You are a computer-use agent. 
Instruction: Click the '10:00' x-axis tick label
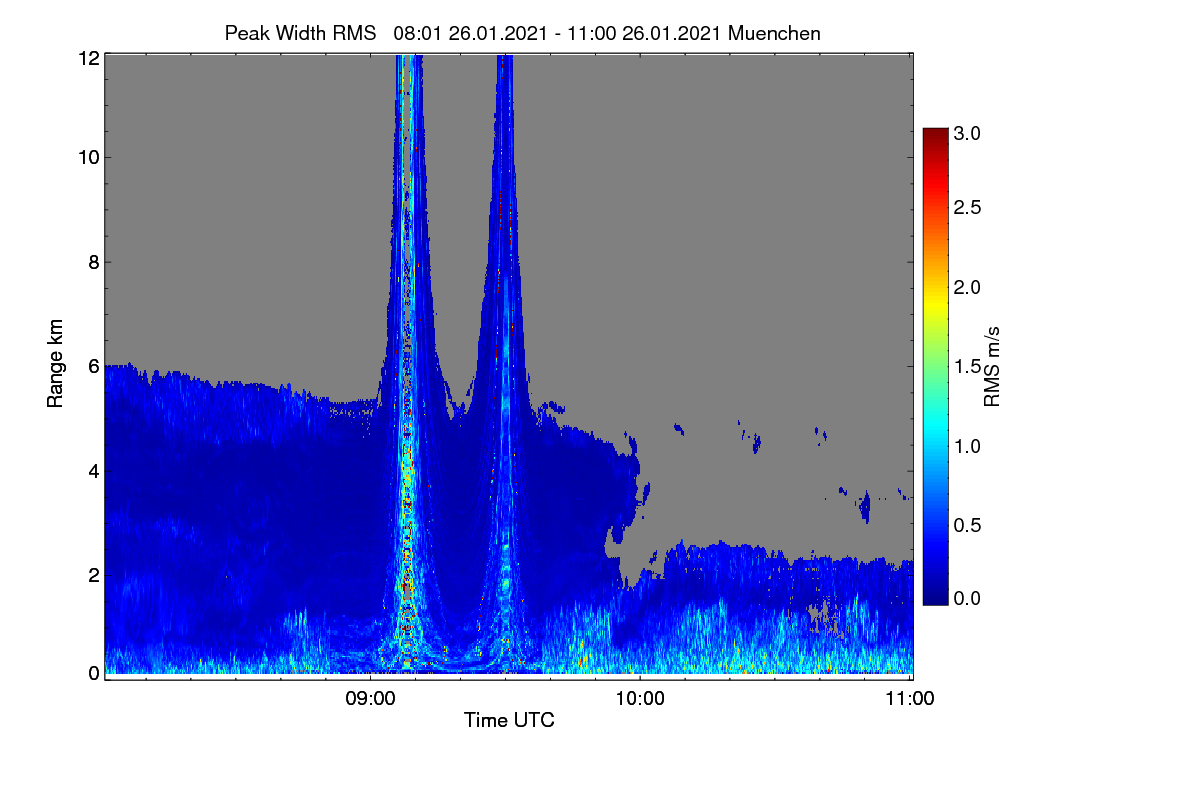point(639,698)
